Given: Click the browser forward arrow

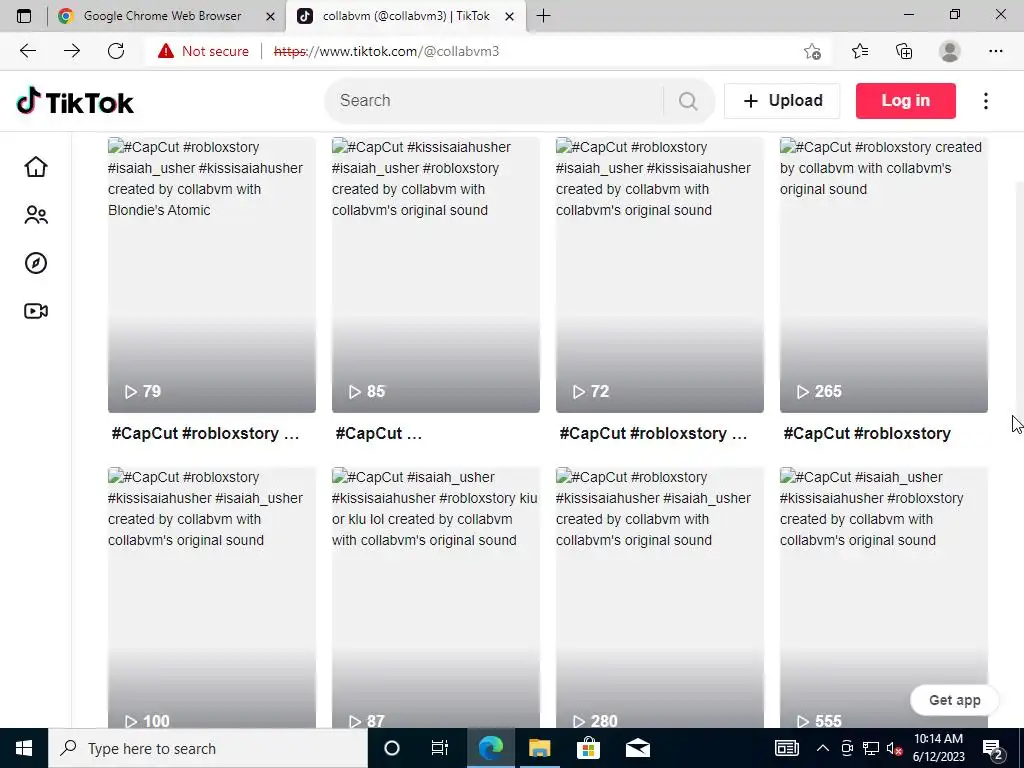Looking at the screenshot, I should pyautogui.click(x=72, y=51).
